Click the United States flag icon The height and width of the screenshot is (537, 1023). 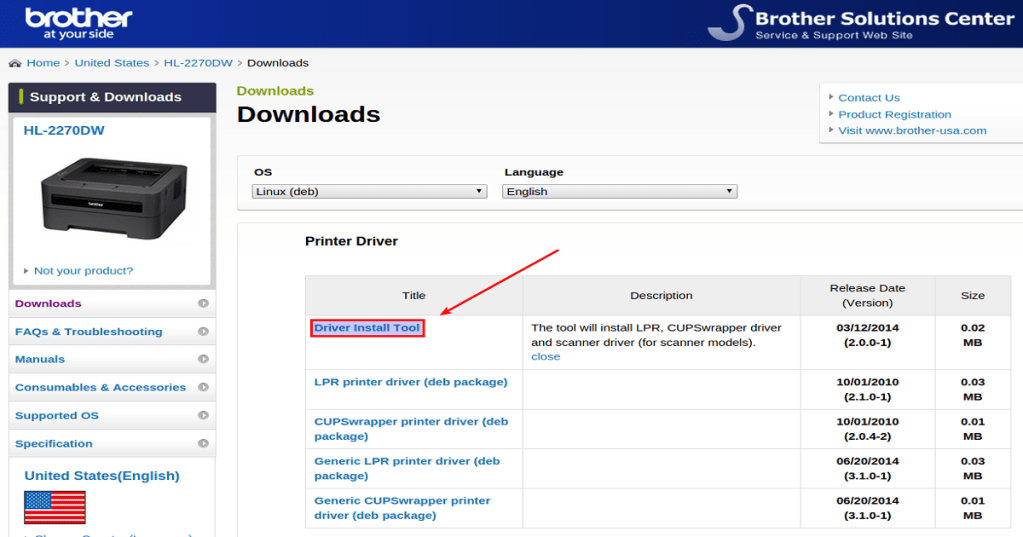[x=54, y=507]
